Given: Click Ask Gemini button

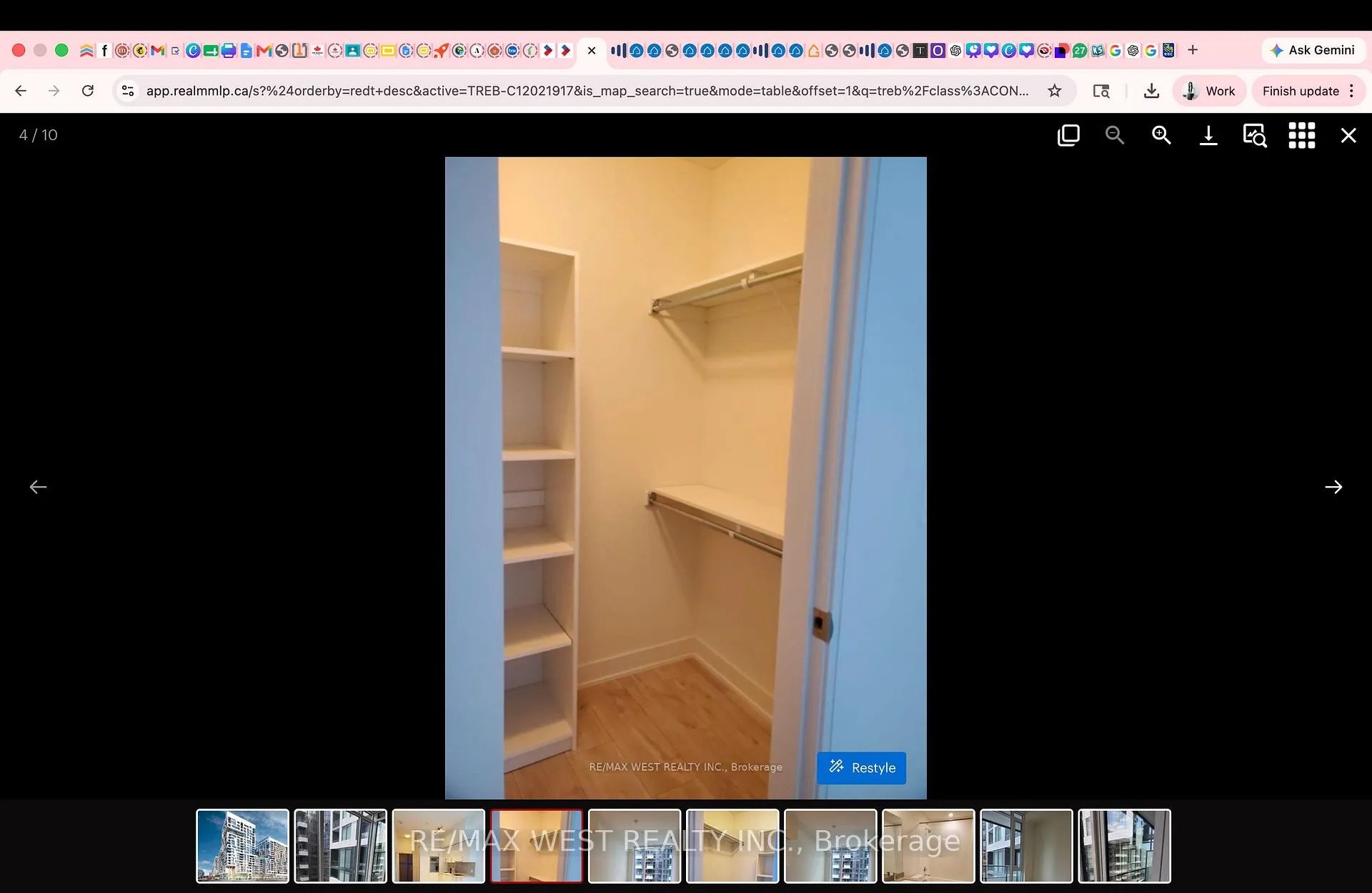Looking at the screenshot, I should 1313,50.
